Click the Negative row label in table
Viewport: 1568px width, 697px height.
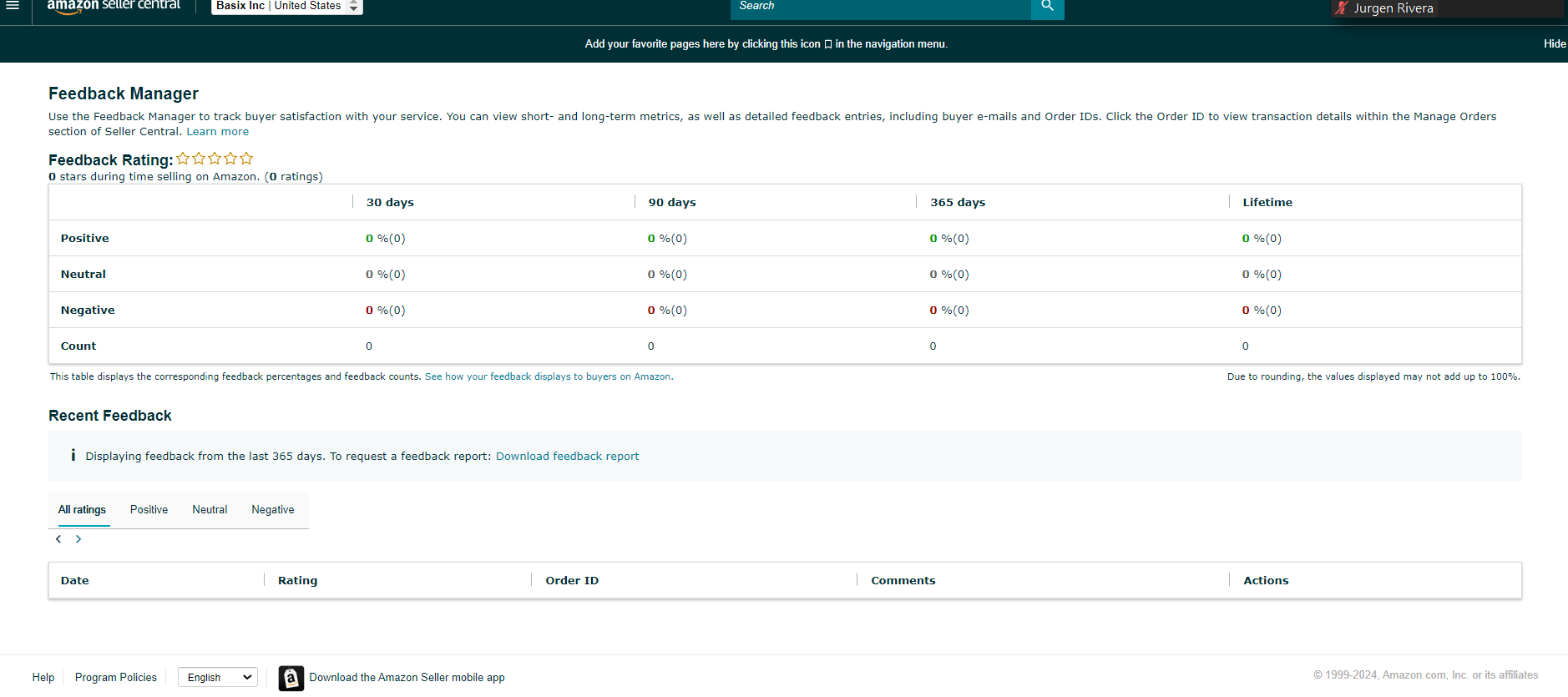(x=88, y=311)
